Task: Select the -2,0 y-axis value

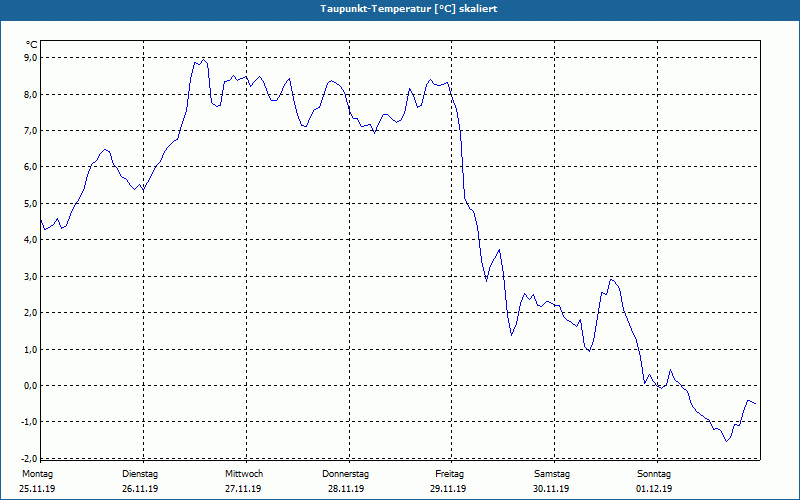Action: pos(30,458)
